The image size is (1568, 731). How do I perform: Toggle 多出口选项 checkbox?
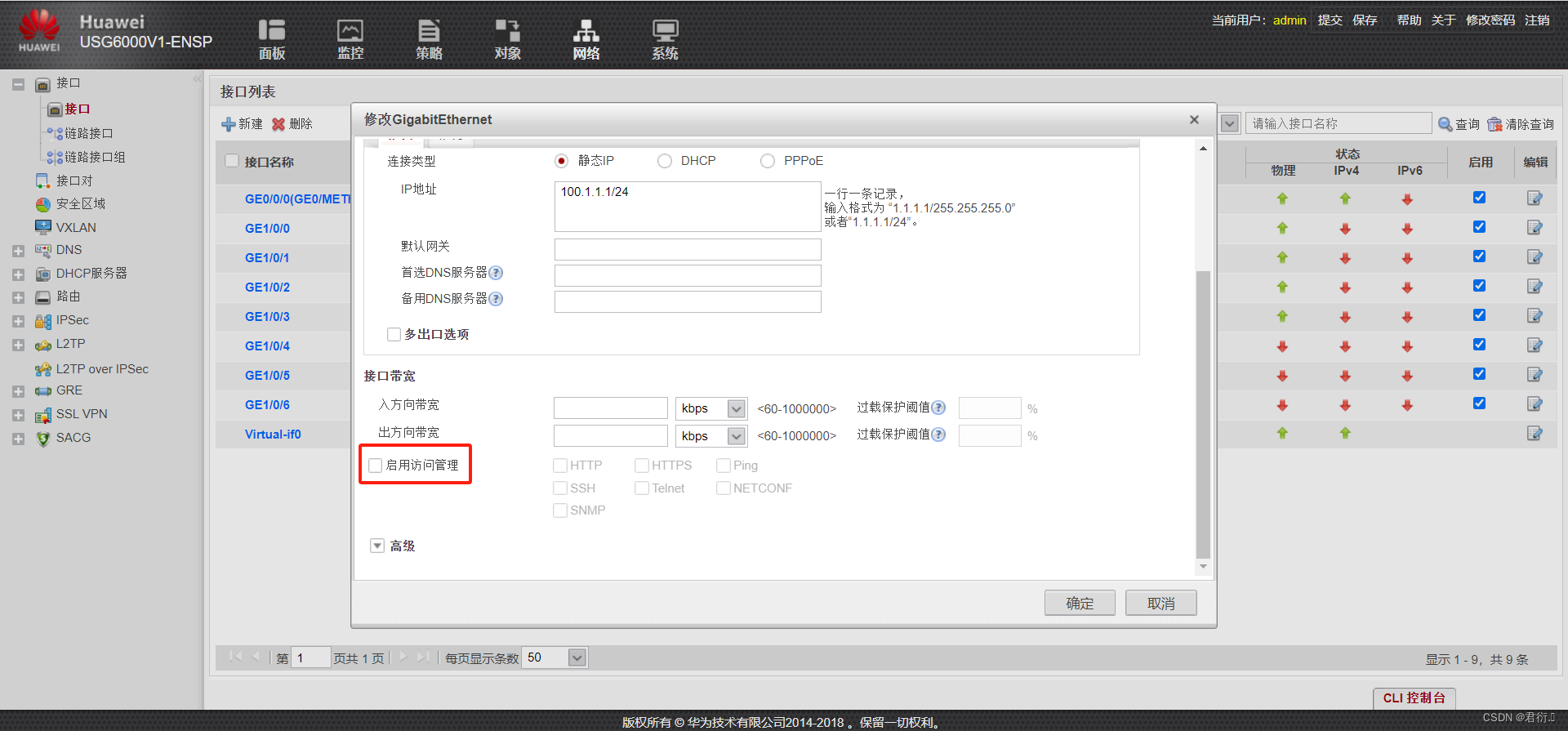coord(394,334)
